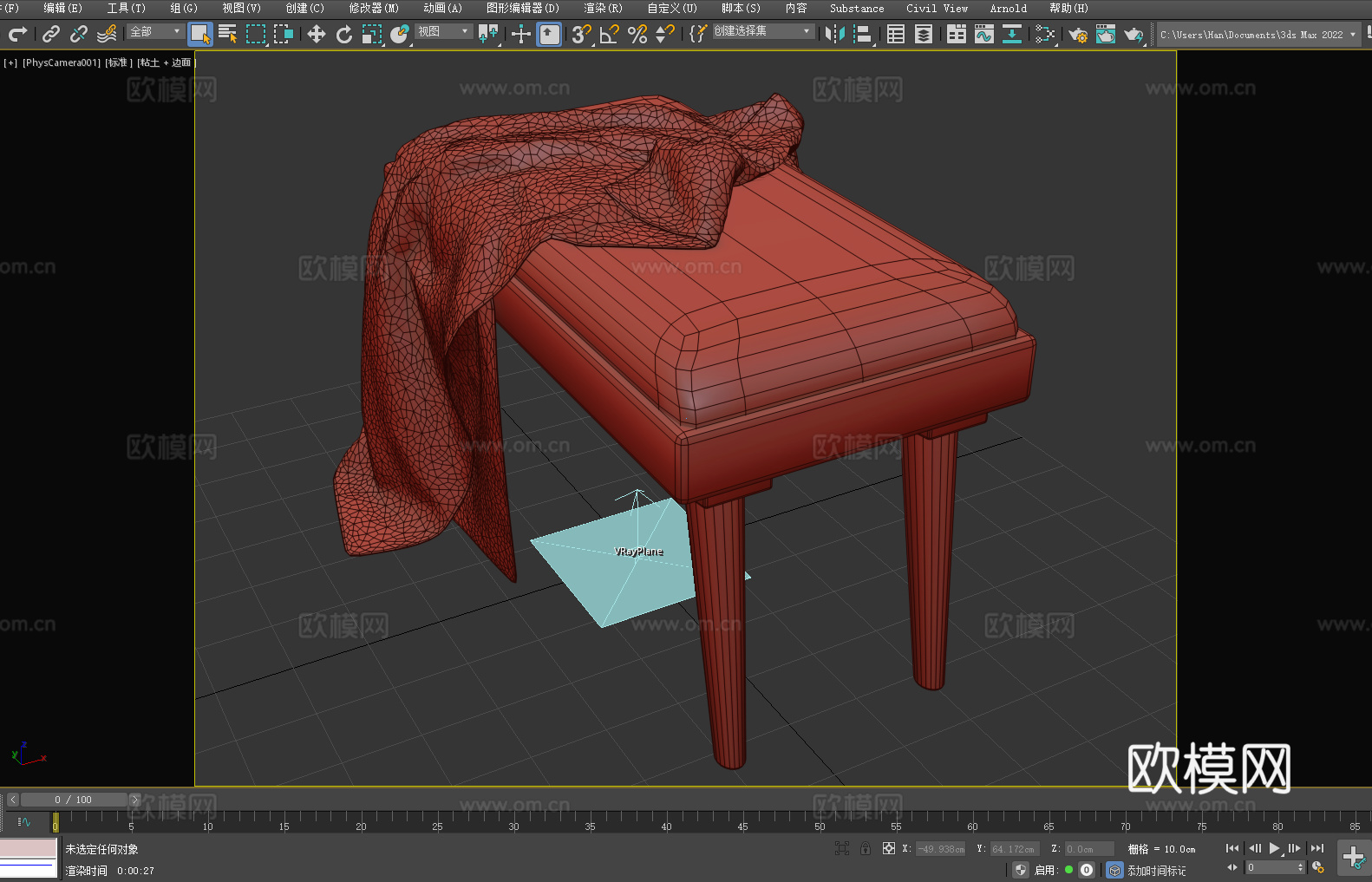
Task: Click the Z coordinate field
Action: (1088, 849)
